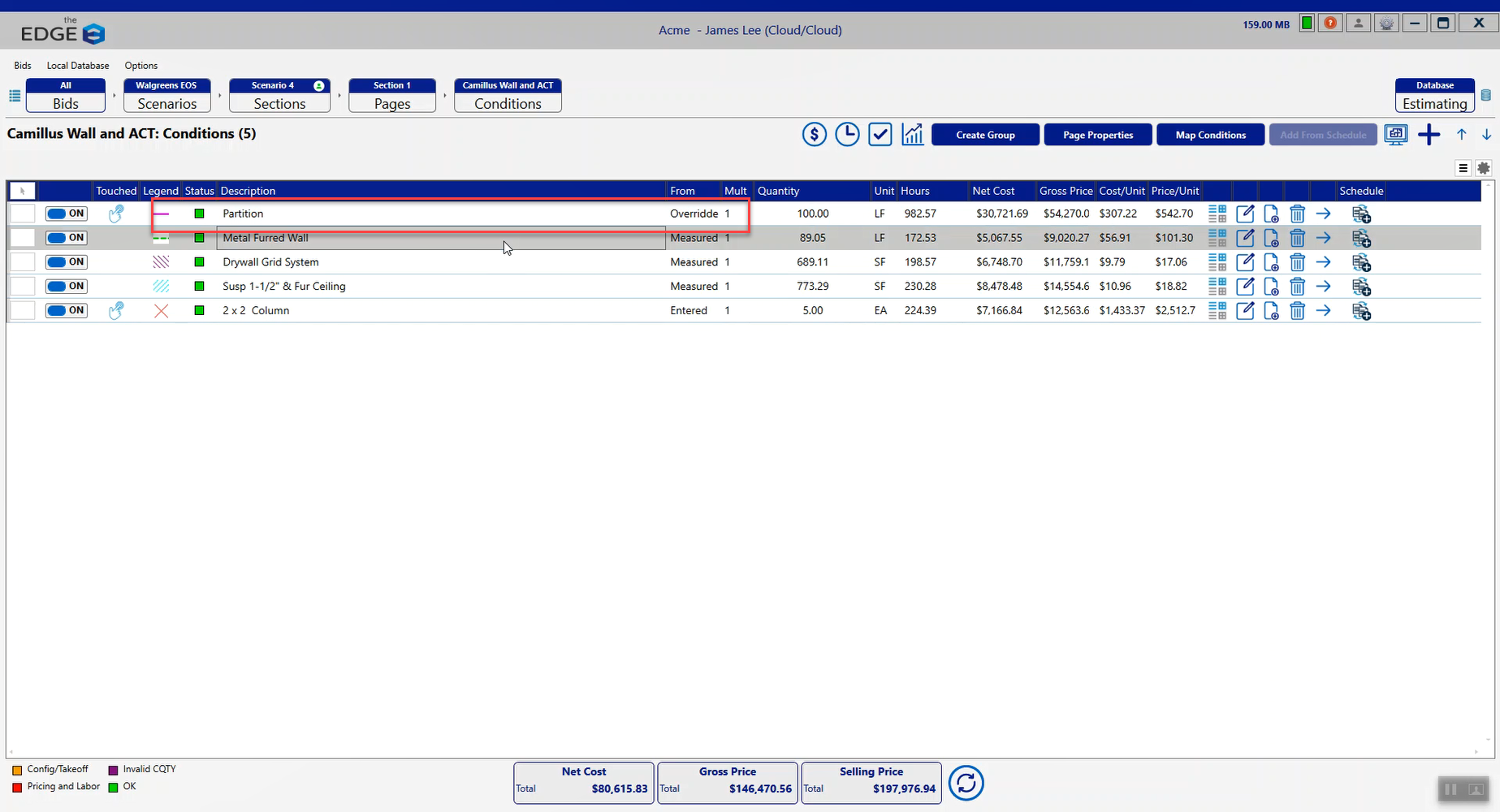Open the Local Database menu

click(x=77, y=66)
